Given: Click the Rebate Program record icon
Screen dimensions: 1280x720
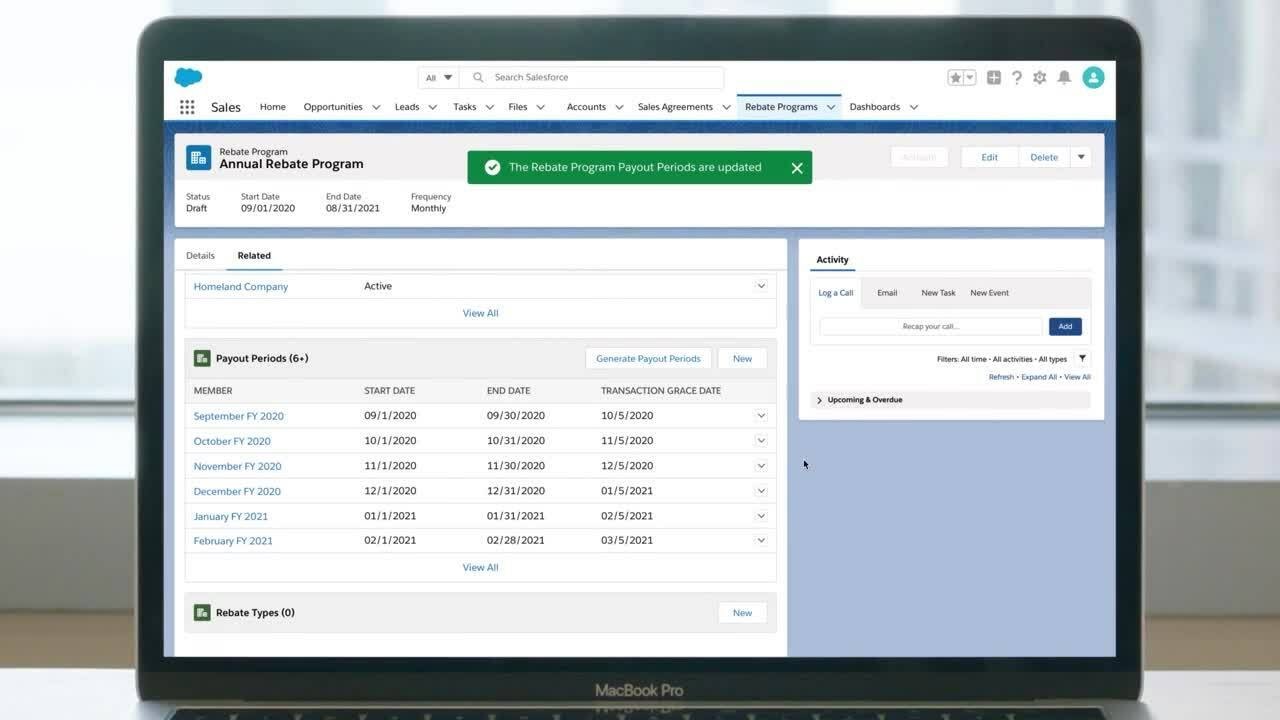Looking at the screenshot, I should 198,158.
